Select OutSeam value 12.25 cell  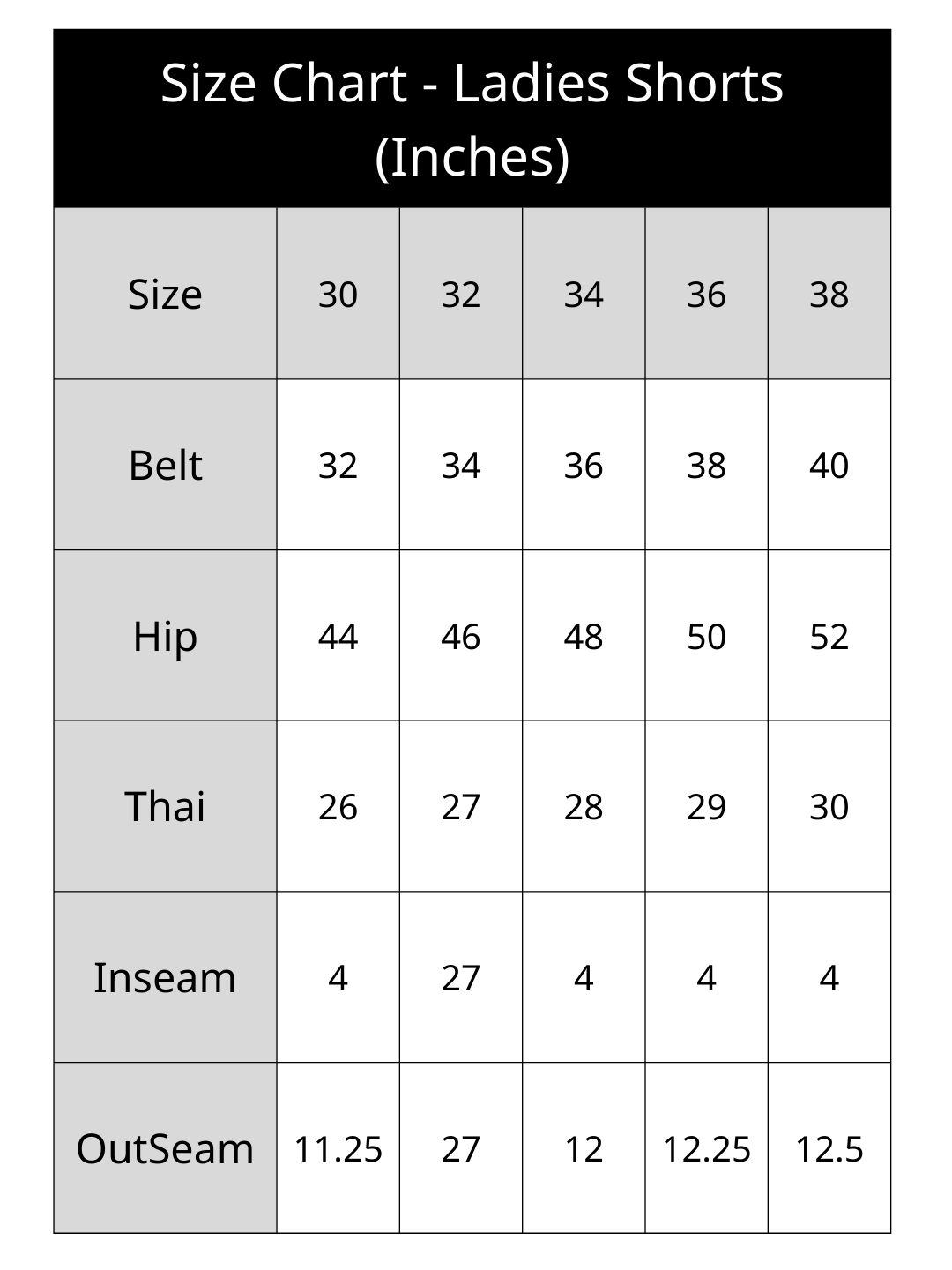click(x=707, y=1148)
